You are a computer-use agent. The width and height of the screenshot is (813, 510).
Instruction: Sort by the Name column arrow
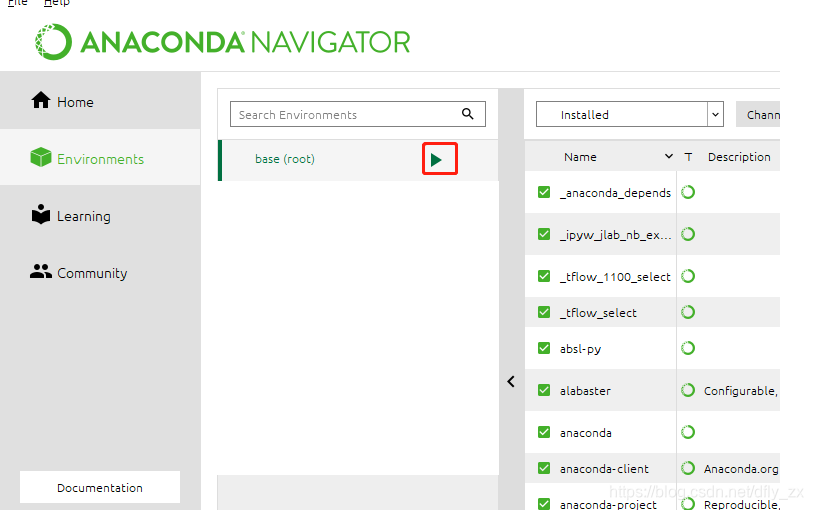669,157
